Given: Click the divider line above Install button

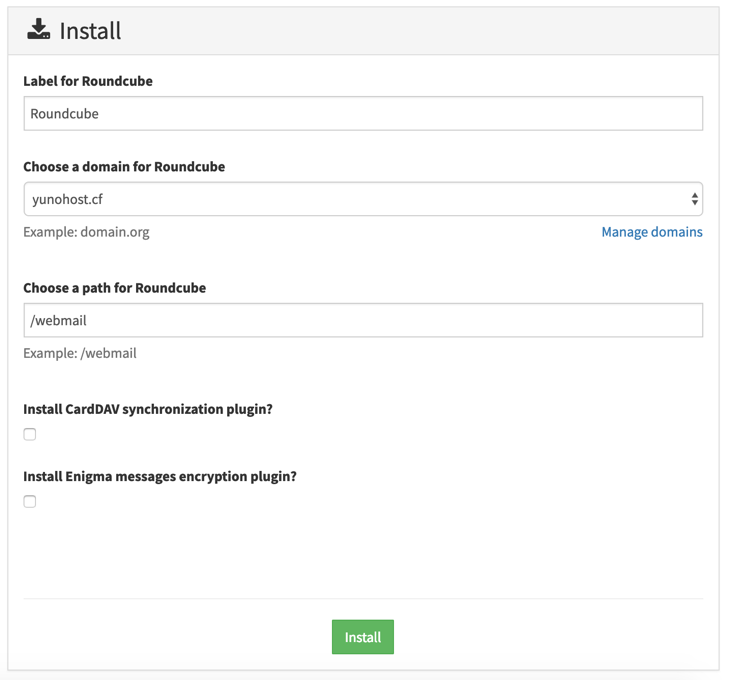Looking at the screenshot, I should pos(362,599).
